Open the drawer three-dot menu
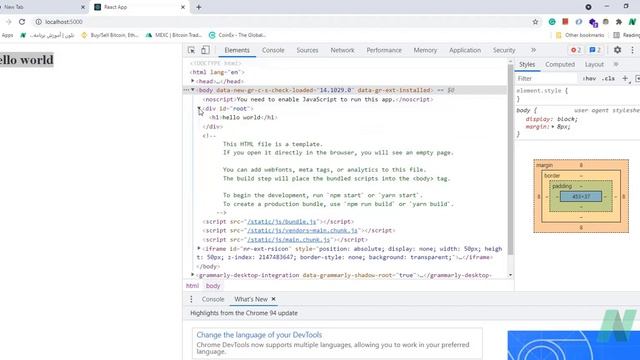640x360 pixels. pos(191,299)
